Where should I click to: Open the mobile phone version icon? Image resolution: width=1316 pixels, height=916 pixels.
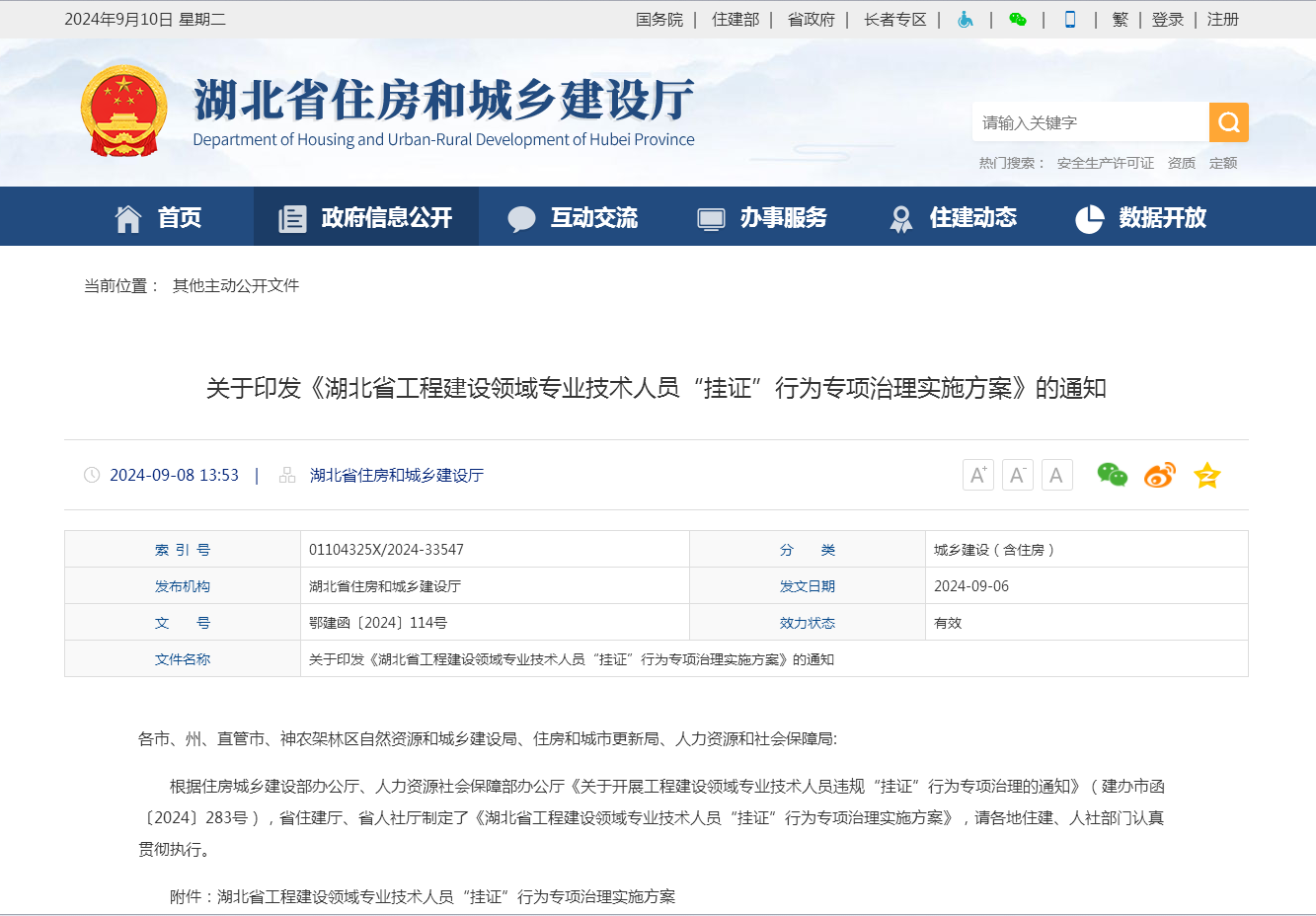click(1069, 20)
